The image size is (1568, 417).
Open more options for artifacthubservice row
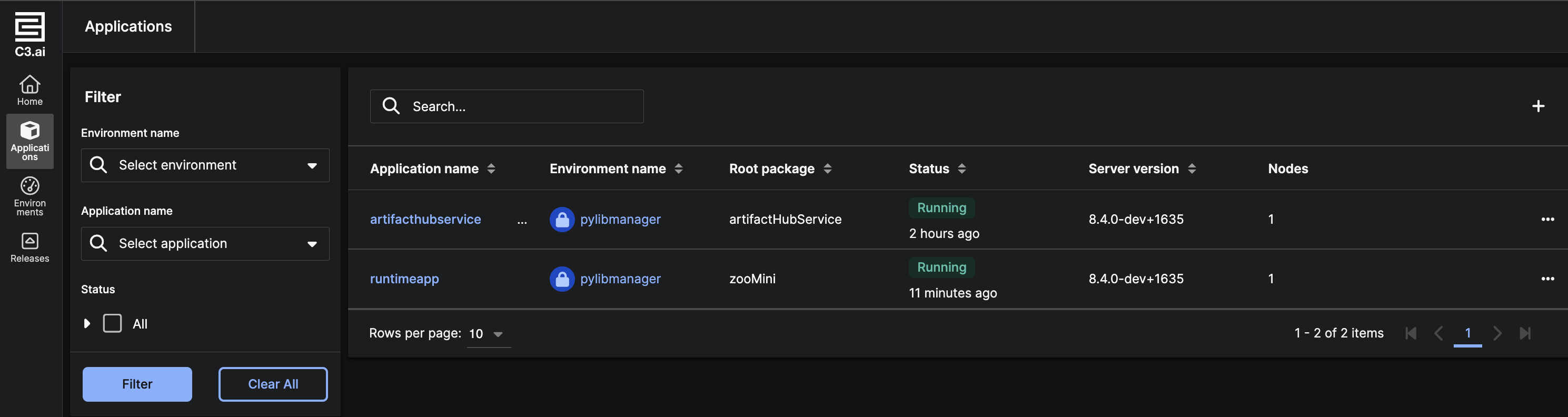pyautogui.click(x=1547, y=219)
